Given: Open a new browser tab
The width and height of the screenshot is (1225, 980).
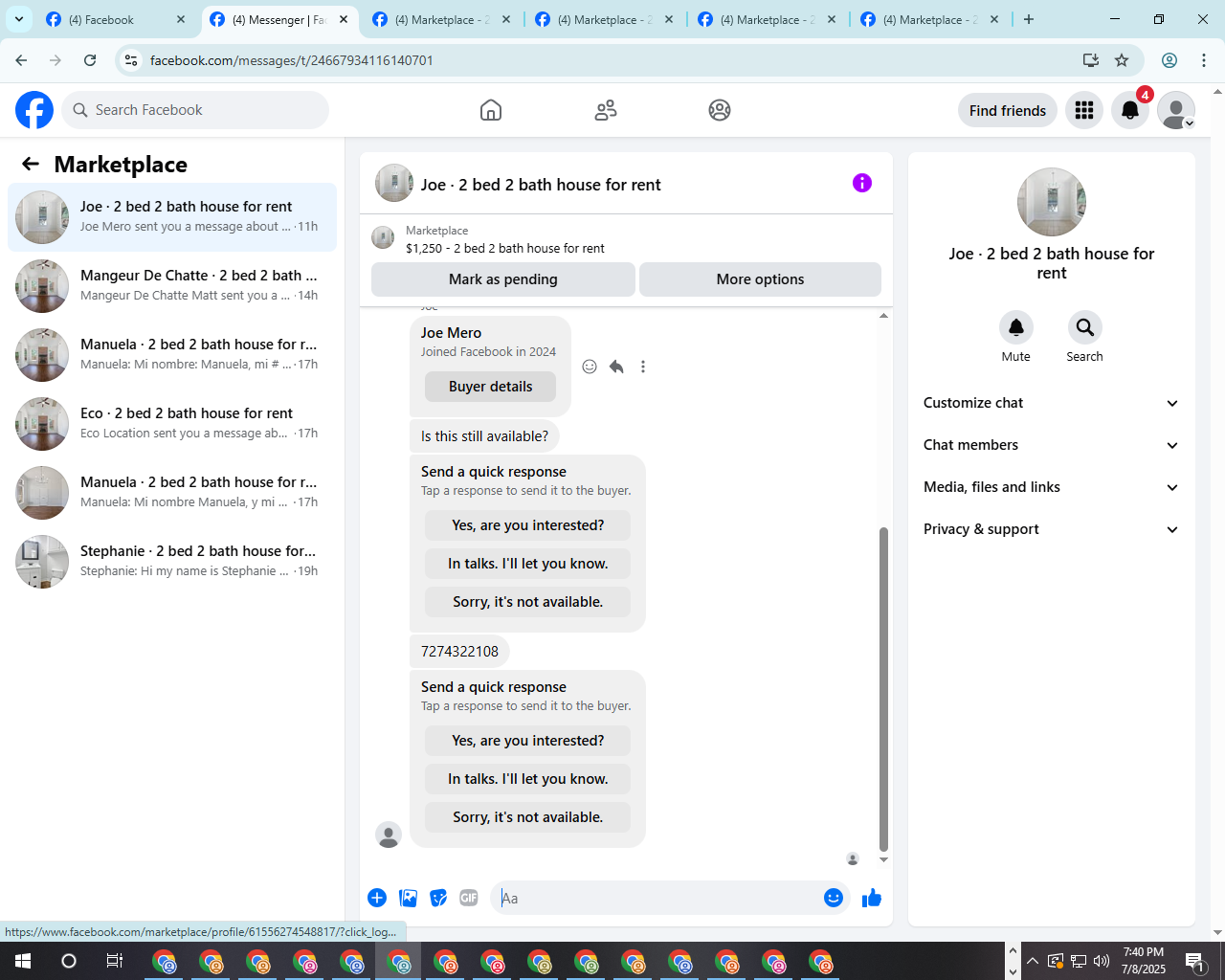Looking at the screenshot, I should [1029, 19].
